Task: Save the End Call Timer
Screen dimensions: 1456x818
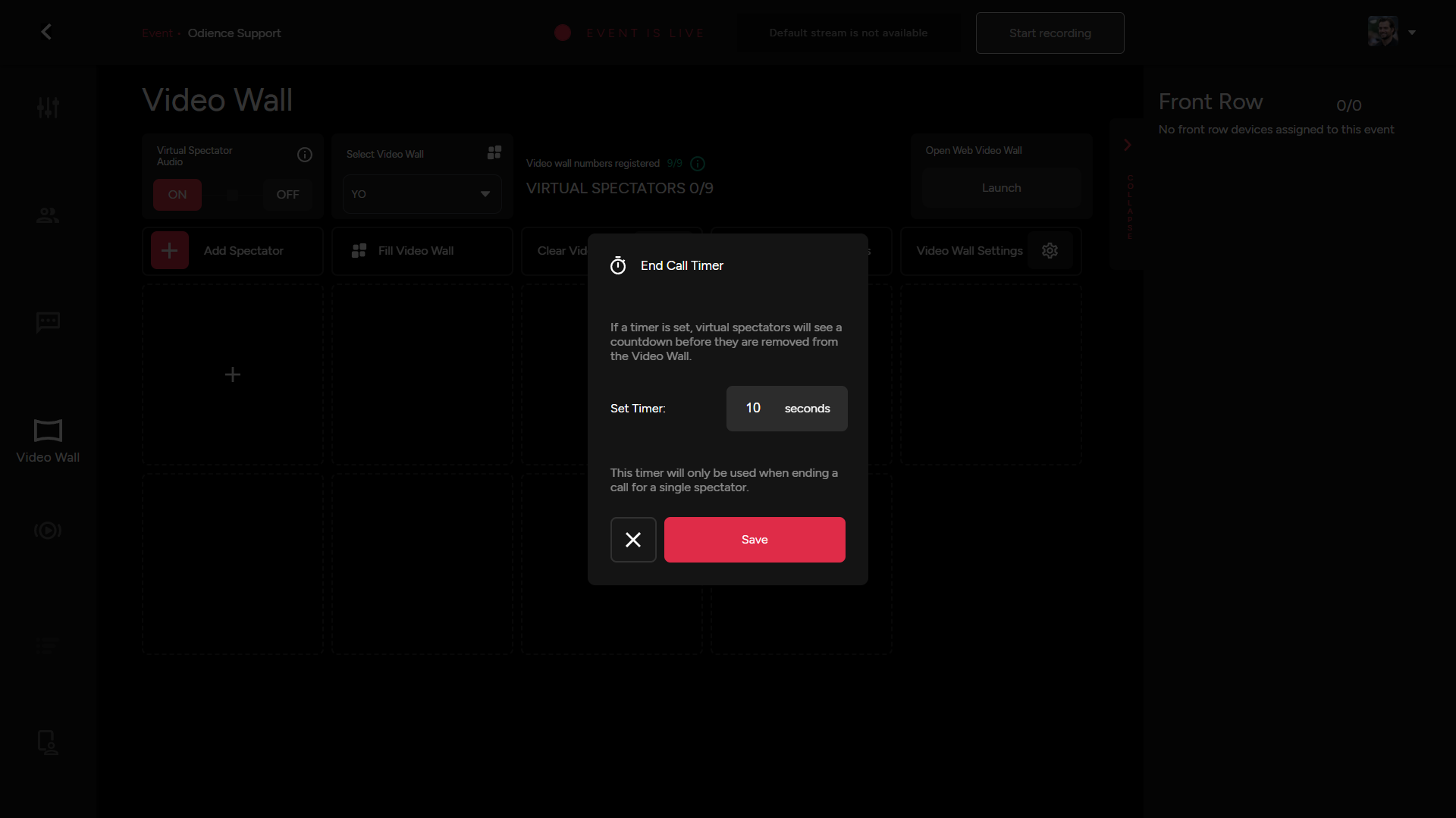Action: [x=755, y=540]
